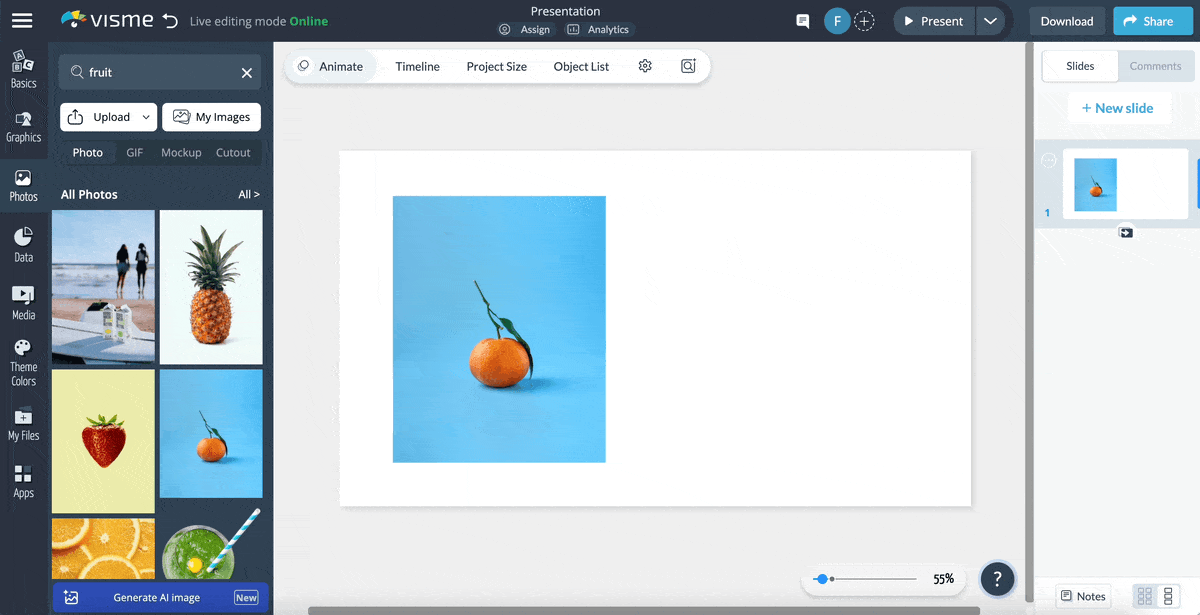Open the animation settings gear in the toolbar
The width and height of the screenshot is (1200, 615).
coord(645,66)
